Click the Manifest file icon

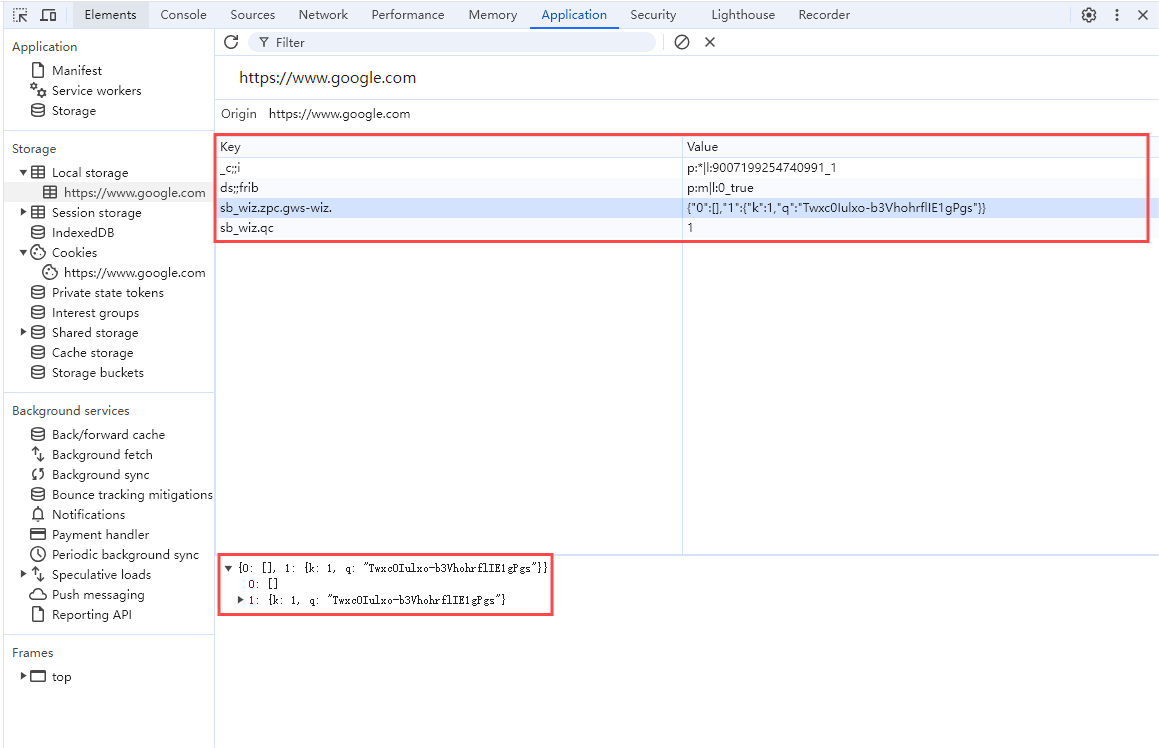(x=38, y=70)
